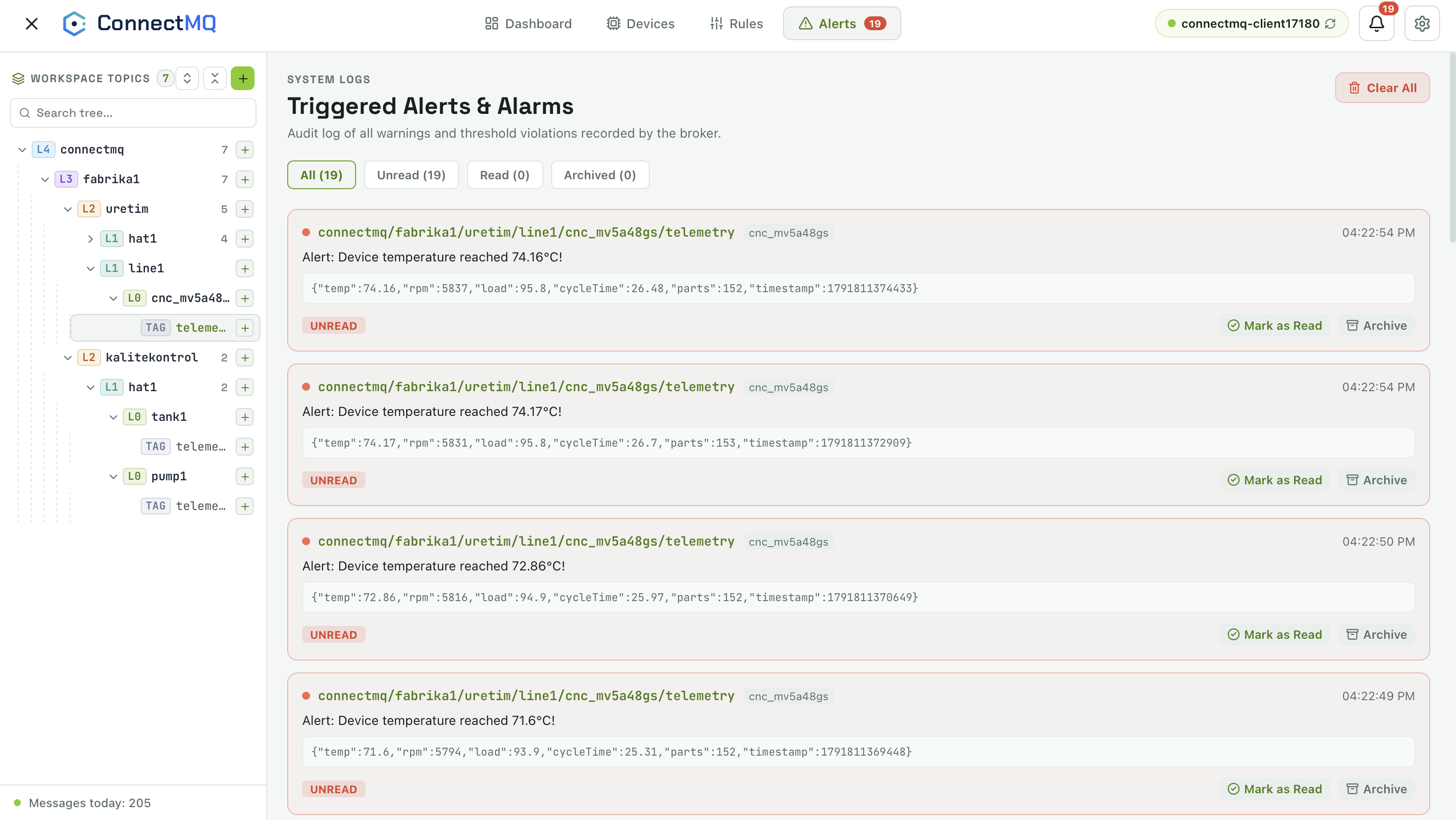Filter alerts by Unread (19)

pos(411,175)
